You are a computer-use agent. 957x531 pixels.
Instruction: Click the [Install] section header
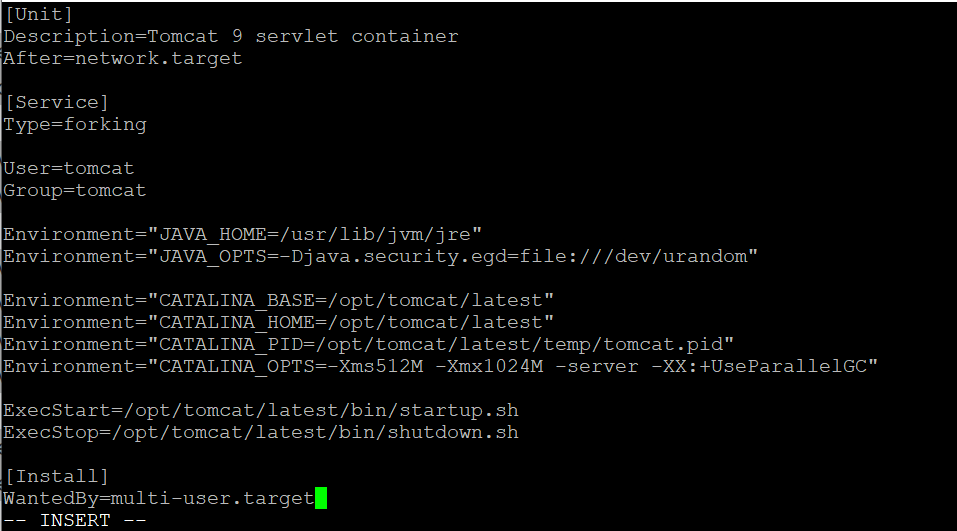tap(56, 476)
